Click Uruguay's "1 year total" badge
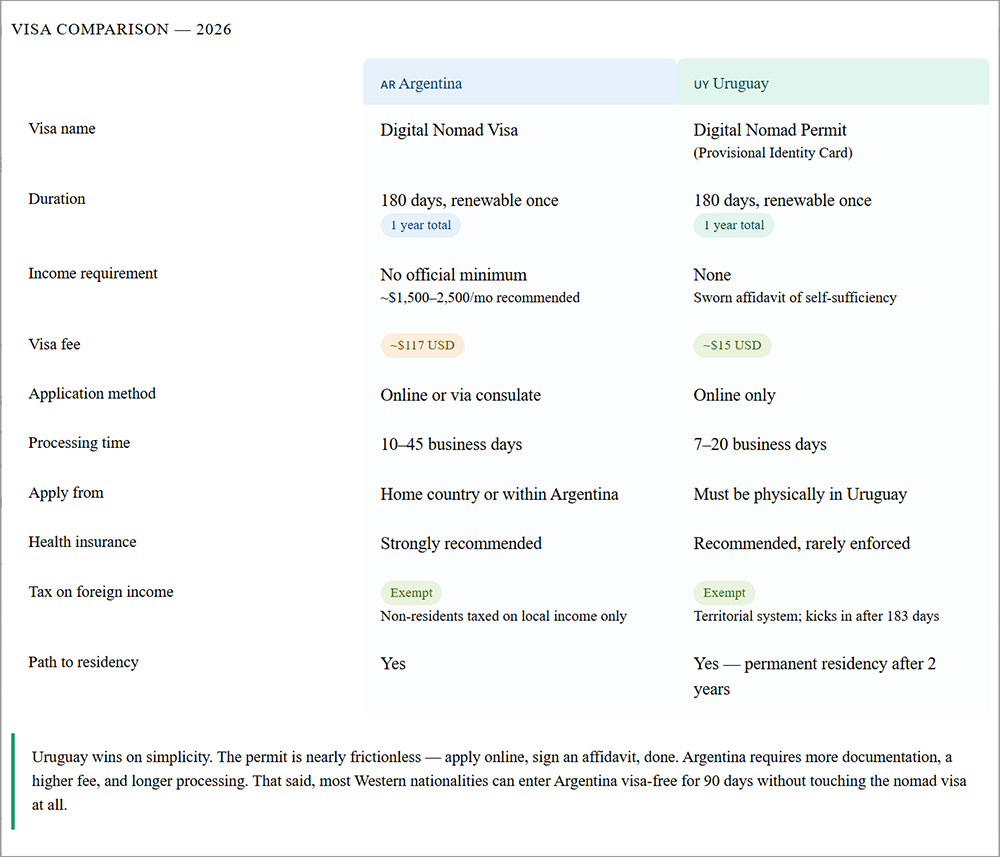This screenshot has width=1000, height=857. click(x=733, y=225)
